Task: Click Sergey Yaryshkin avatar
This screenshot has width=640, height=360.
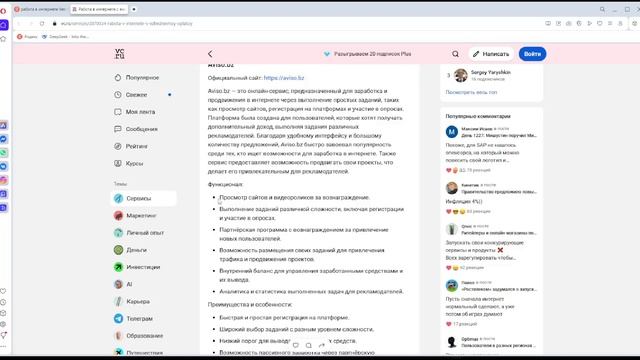Action: point(461,76)
